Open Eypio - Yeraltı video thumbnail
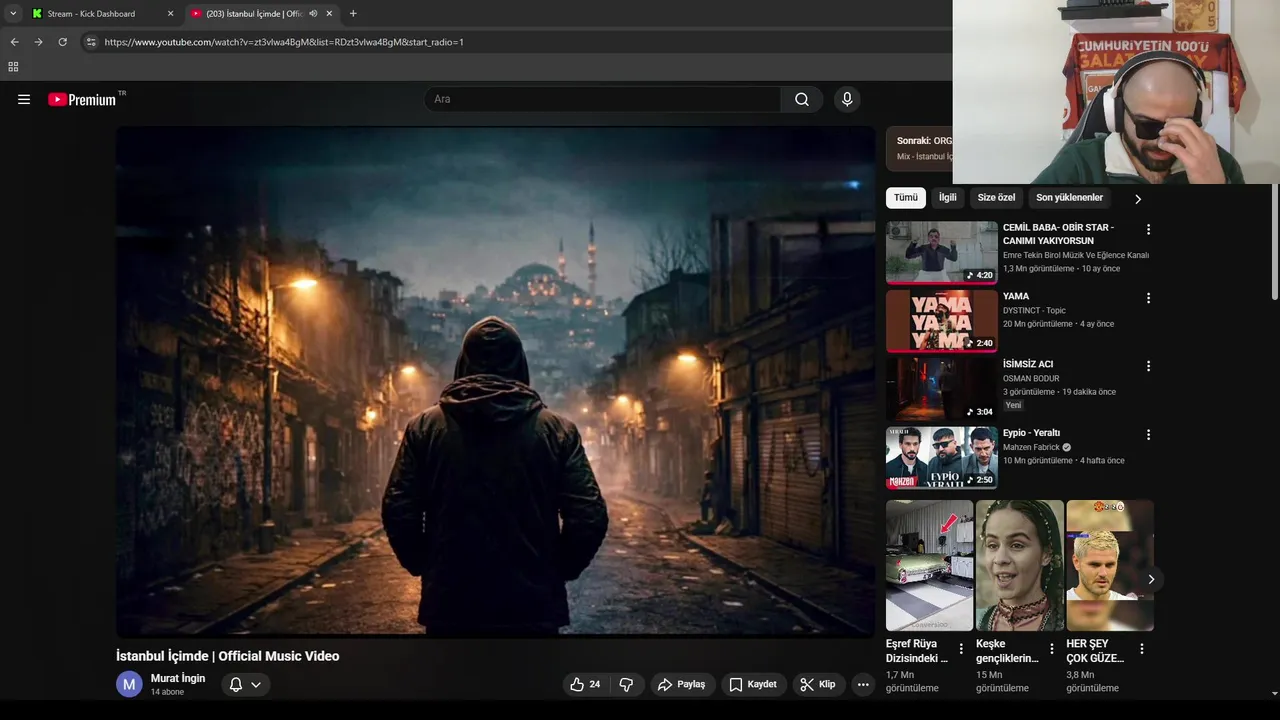 coord(942,458)
